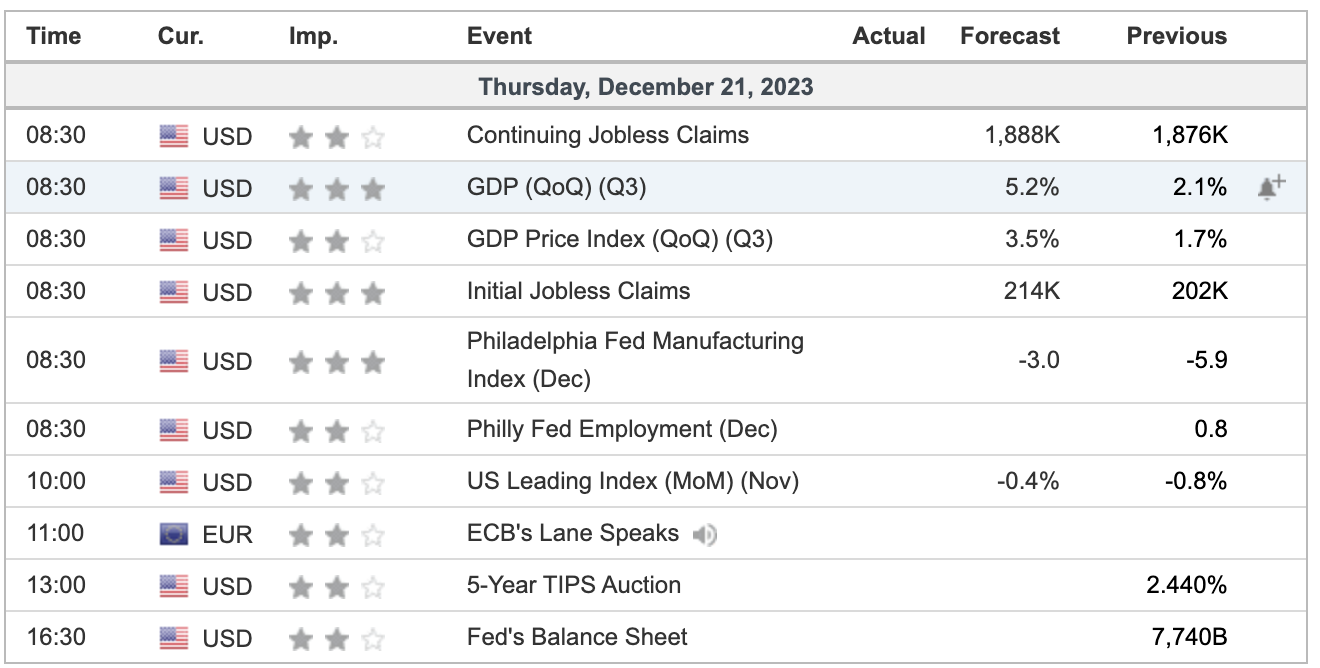Click the alert bell icon on GDP row
1320x668 pixels.
click(1271, 187)
